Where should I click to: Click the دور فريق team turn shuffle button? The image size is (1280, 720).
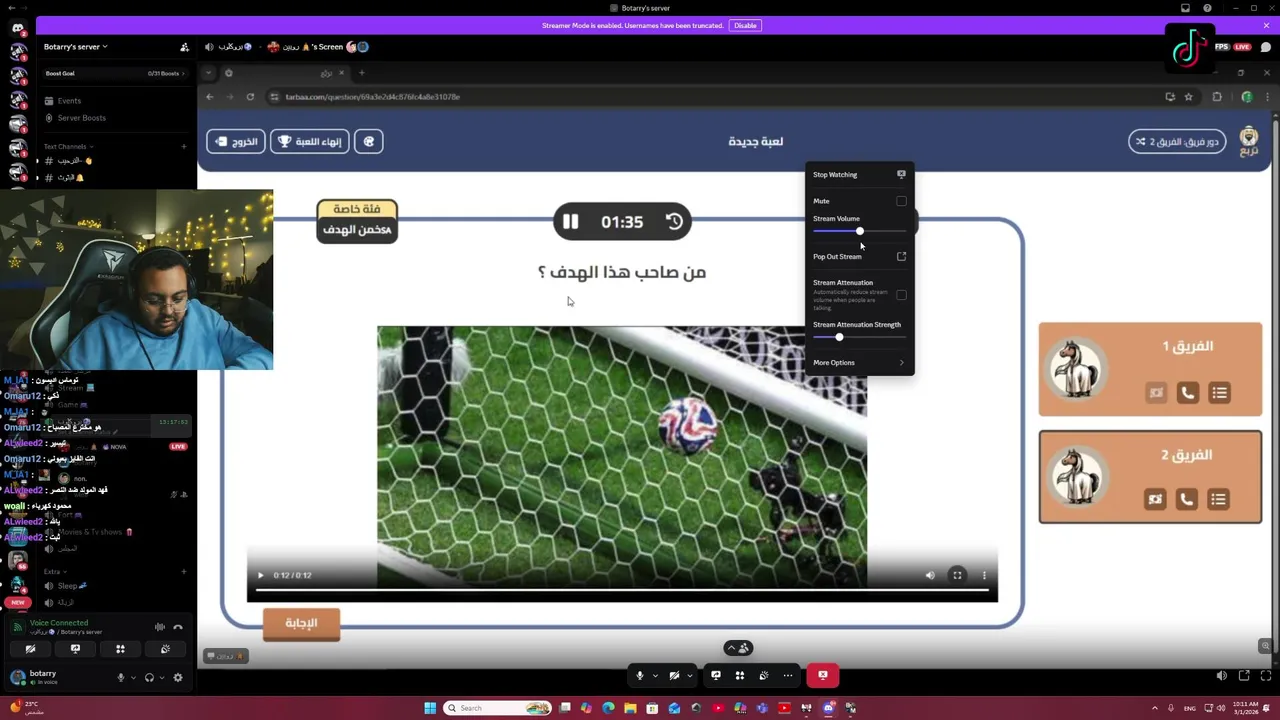tap(1177, 142)
